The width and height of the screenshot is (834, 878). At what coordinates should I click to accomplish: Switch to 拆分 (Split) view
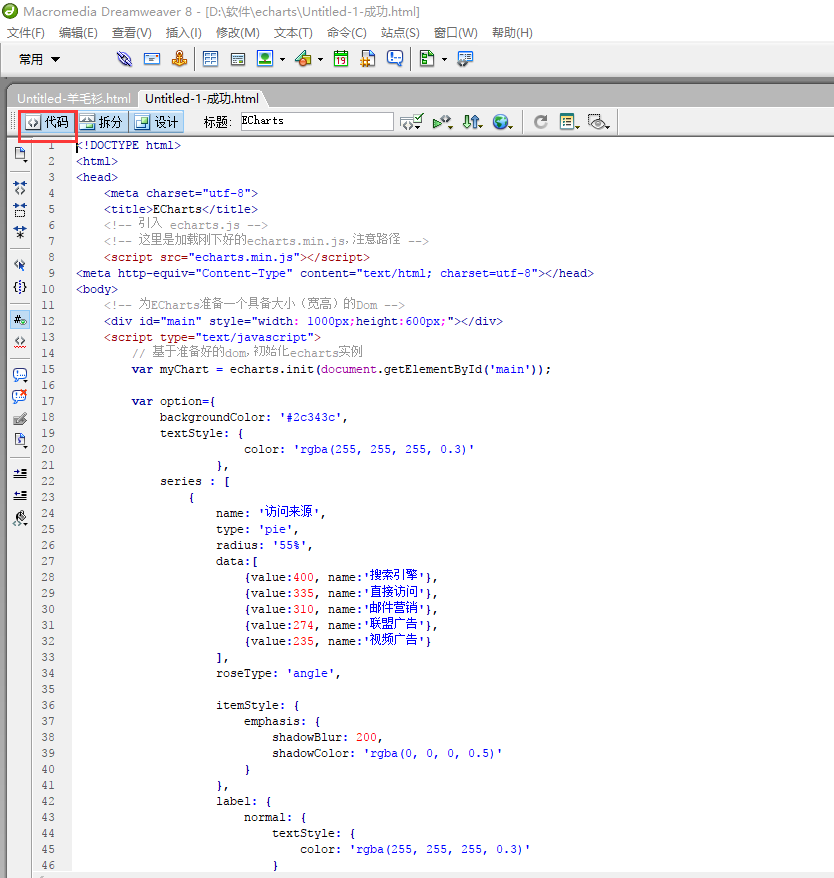[102, 122]
